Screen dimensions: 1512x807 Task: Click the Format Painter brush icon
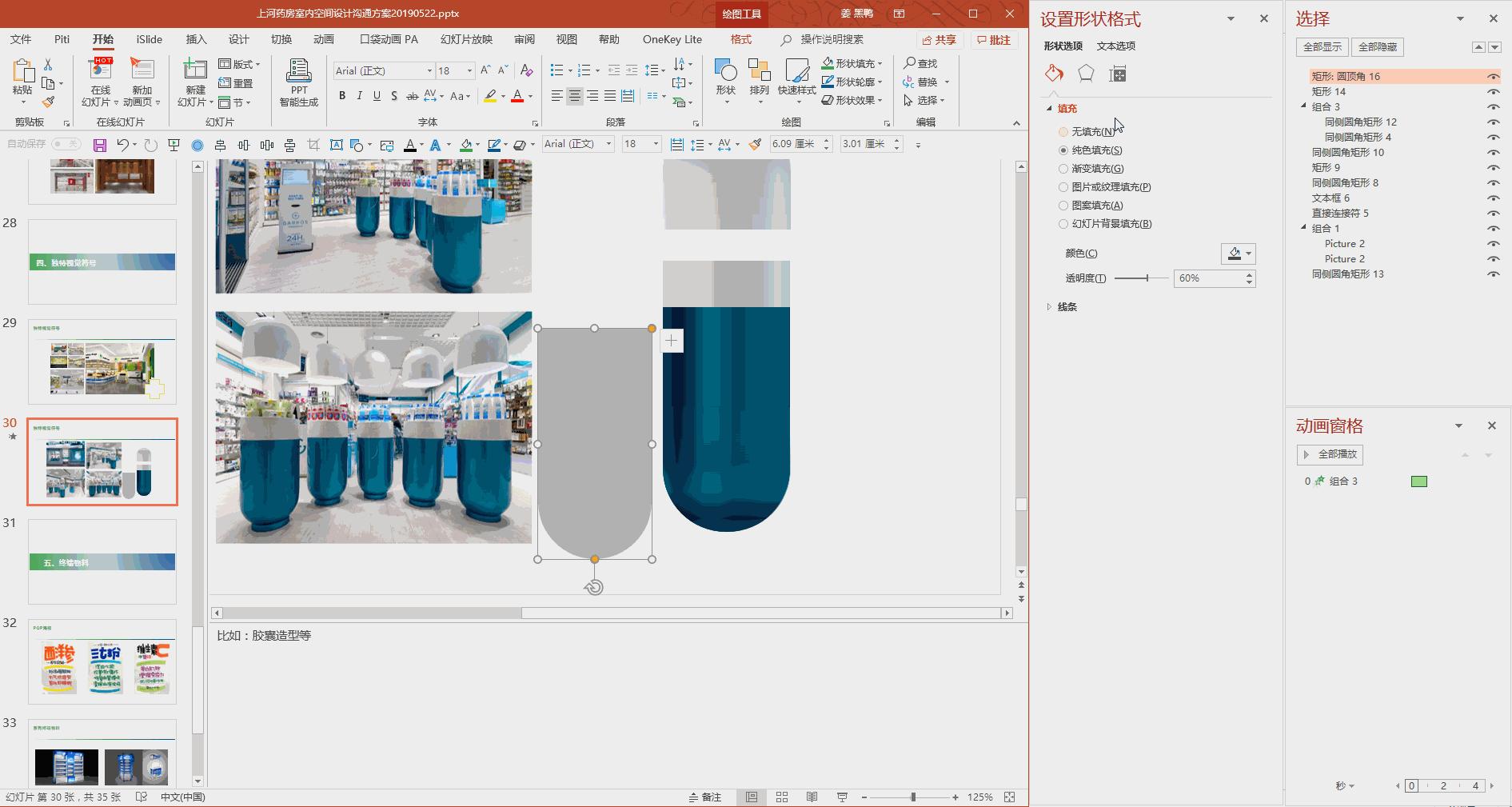48,102
